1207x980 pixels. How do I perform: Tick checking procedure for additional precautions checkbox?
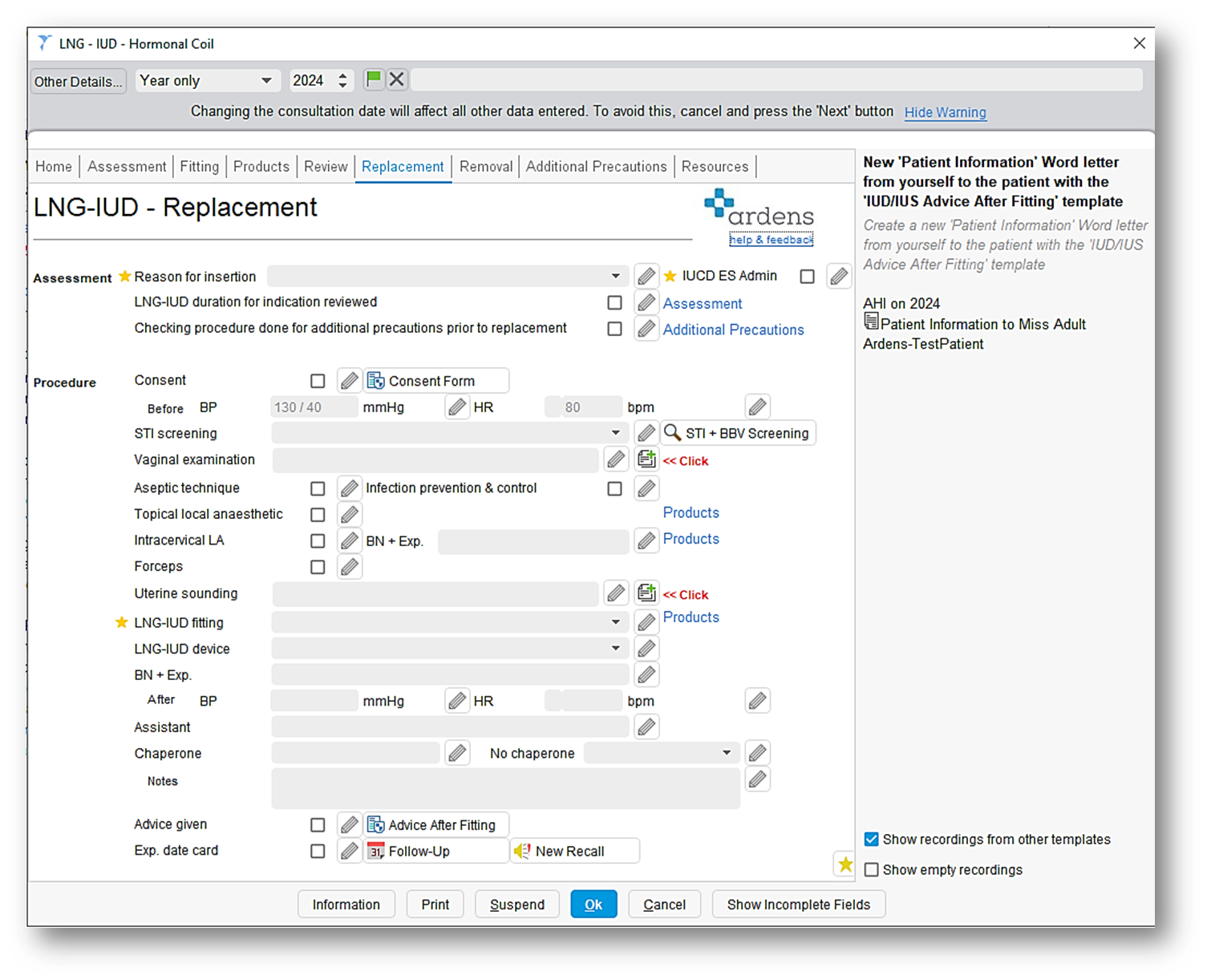click(614, 329)
